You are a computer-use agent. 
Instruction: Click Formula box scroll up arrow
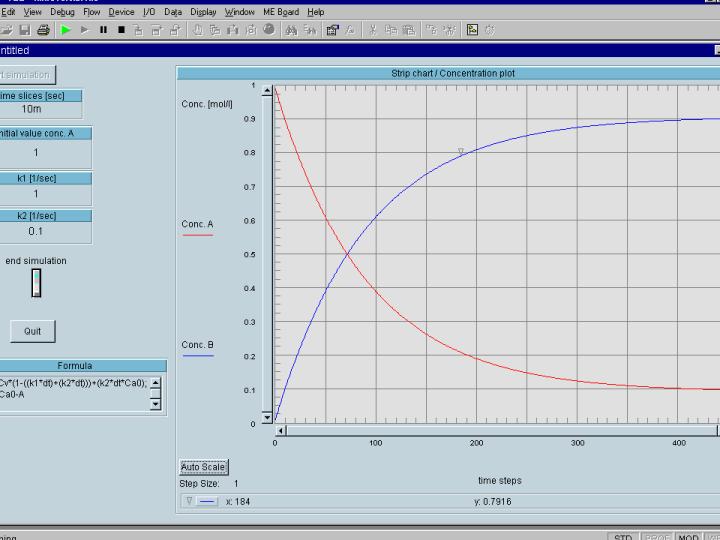(x=155, y=383)
